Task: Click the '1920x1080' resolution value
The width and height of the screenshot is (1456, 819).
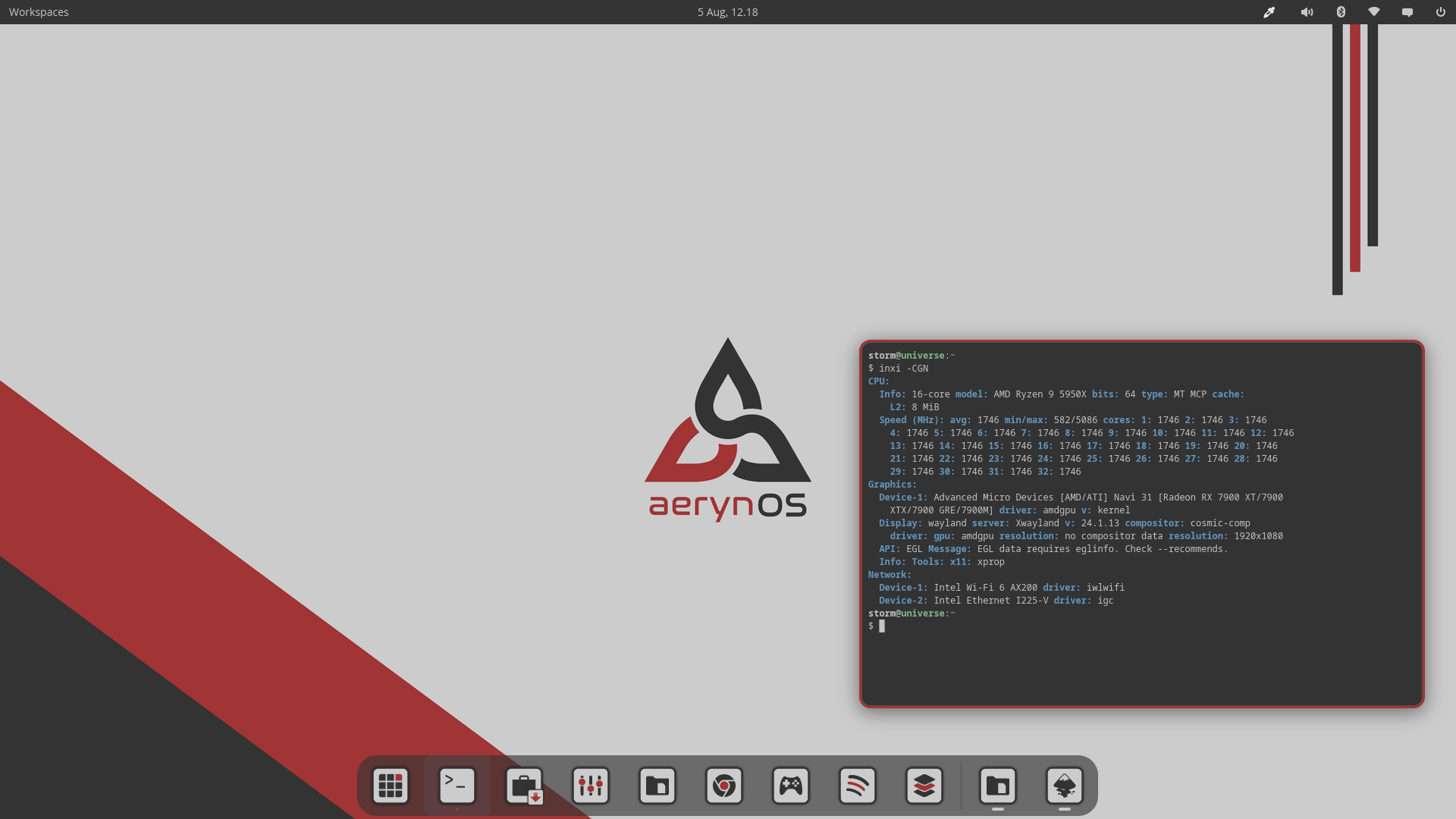Action: point(1258,536)
